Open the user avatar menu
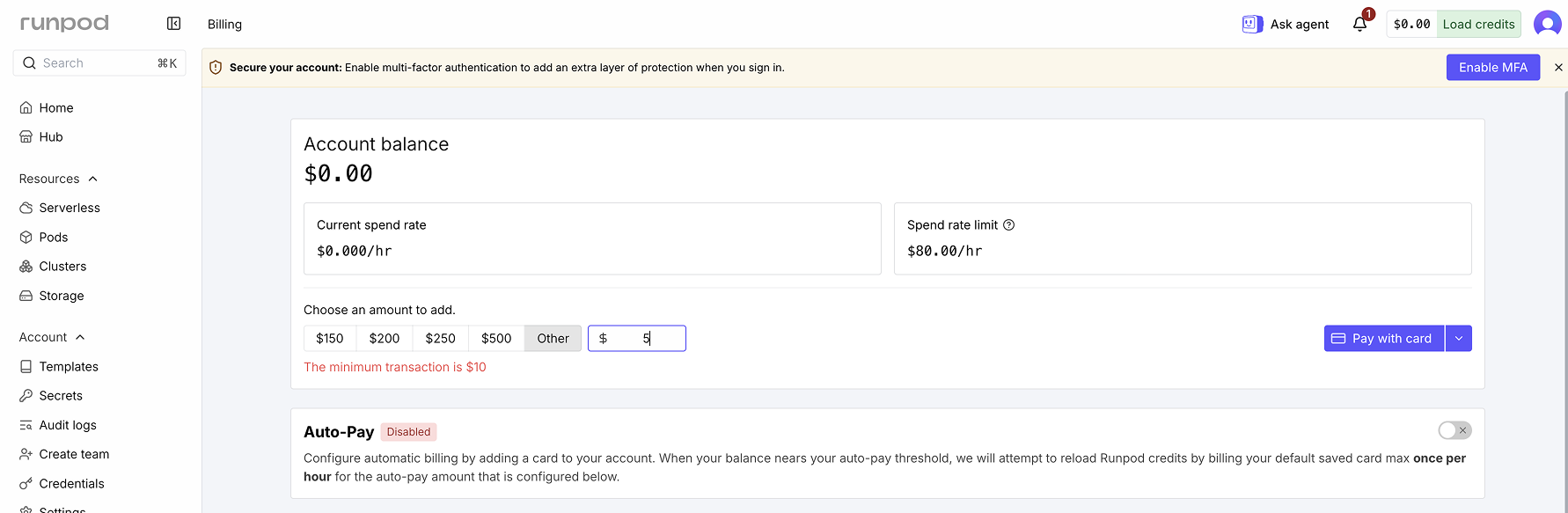The image size is (1568, 513). coord(1547,24)
